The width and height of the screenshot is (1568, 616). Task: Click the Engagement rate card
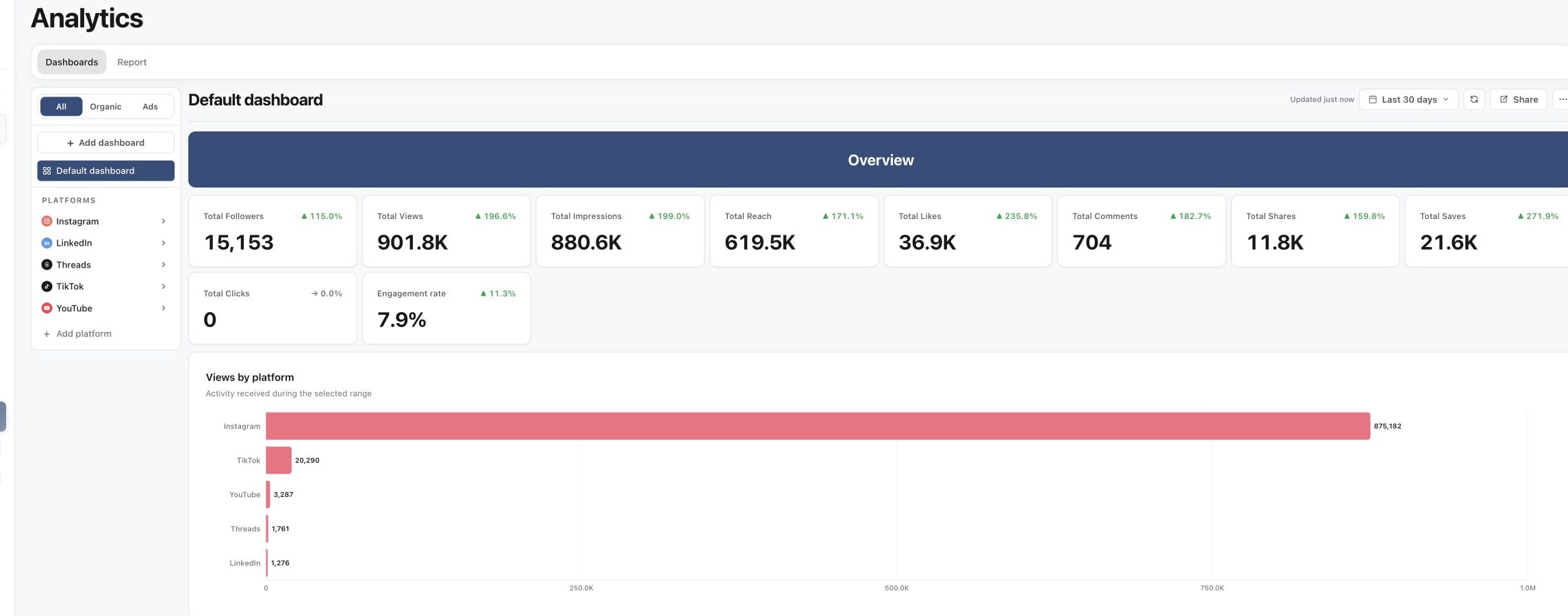[446, 309]
